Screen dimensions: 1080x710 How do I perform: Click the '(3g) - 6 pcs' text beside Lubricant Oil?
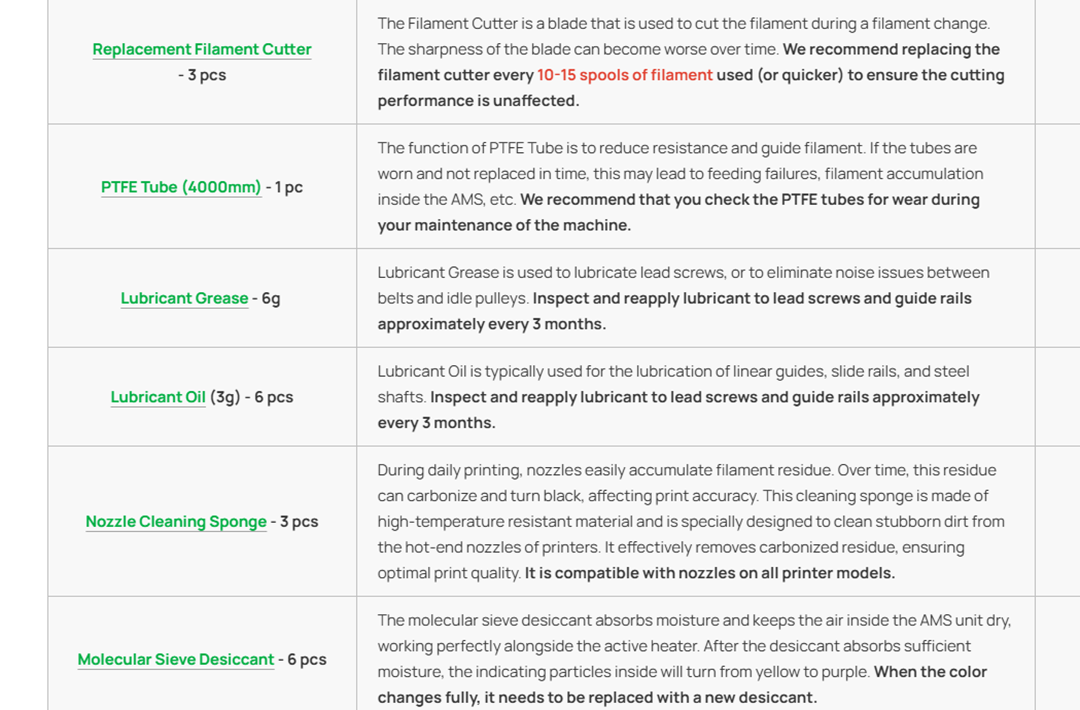pos(251,397)
